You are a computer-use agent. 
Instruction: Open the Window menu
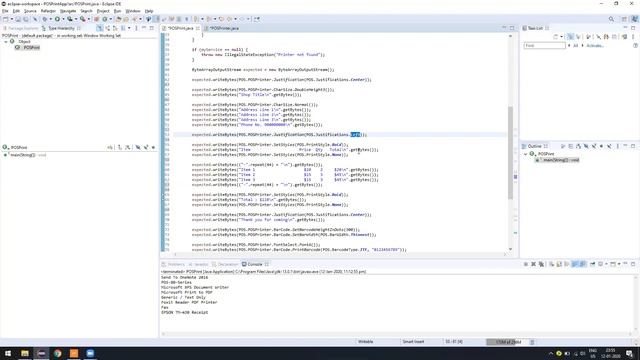(x=133, y=11)
